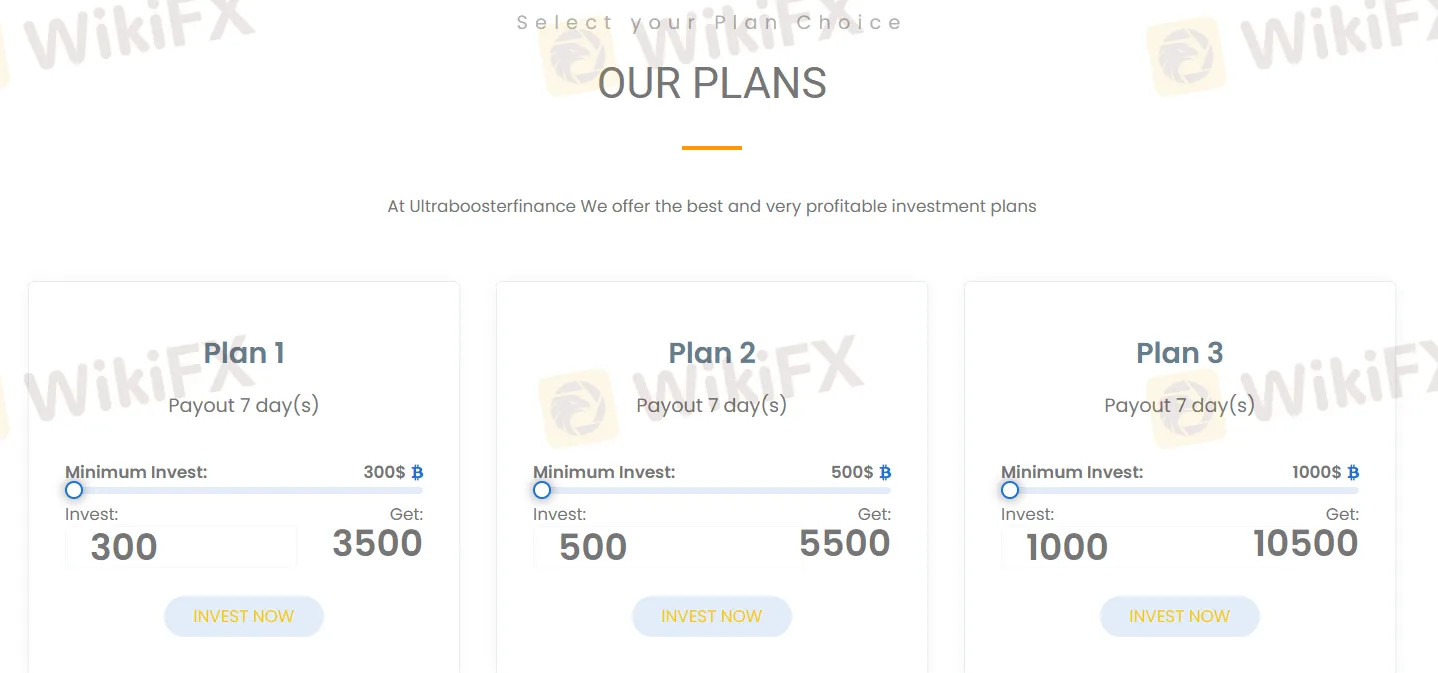Click the Plan 2 investment slider handle

[x=542, y=490]
